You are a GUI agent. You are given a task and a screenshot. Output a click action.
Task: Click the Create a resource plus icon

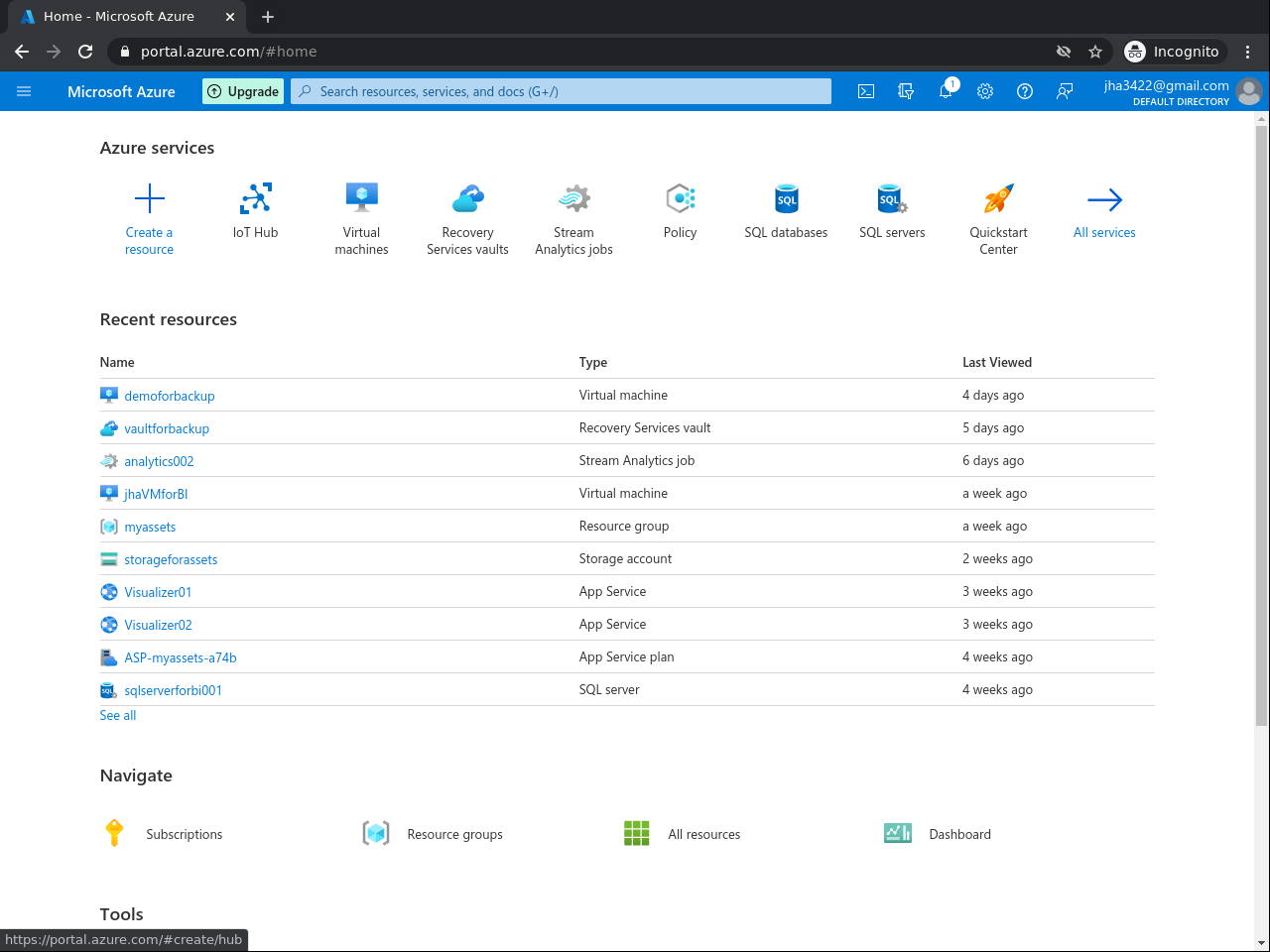pyautogui.click(x=150, y=199)
